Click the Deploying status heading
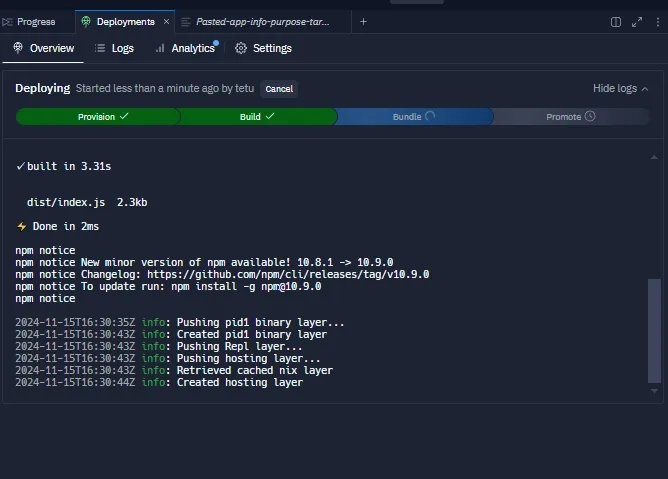Image resolution: width=668 pixels, height=479 pixels. (43, 88)
